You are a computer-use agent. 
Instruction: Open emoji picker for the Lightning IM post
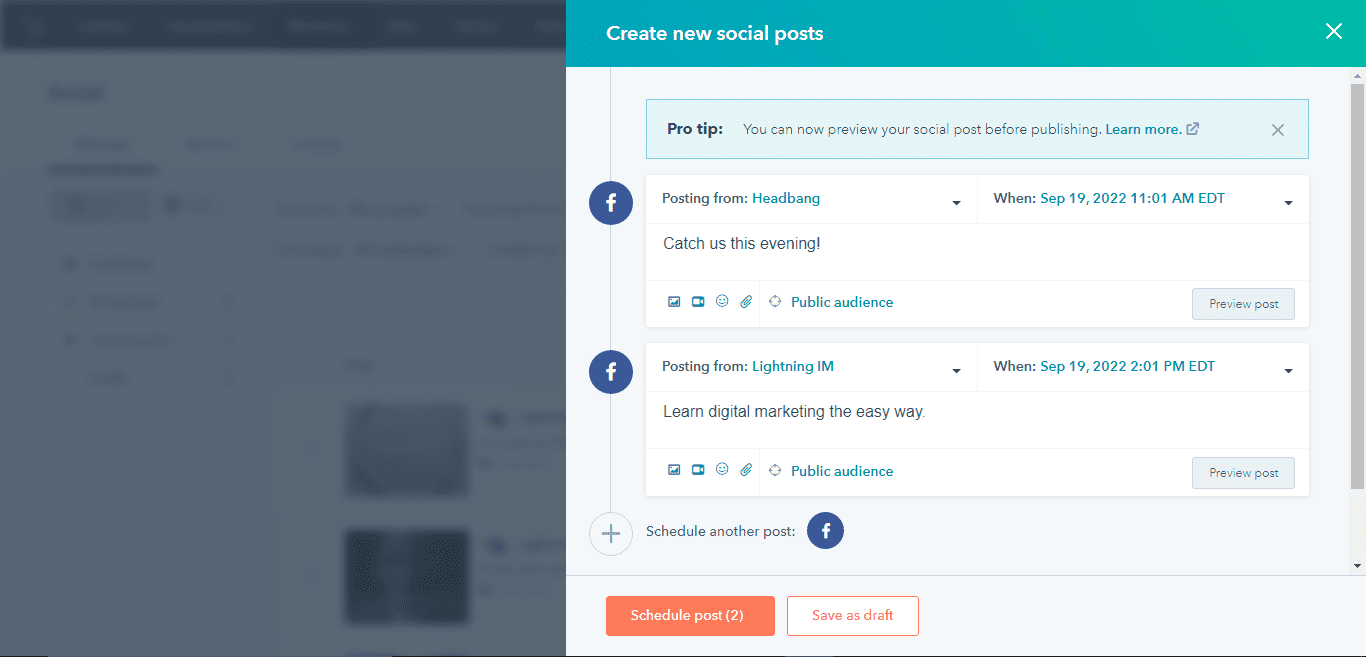pos(721,470)
